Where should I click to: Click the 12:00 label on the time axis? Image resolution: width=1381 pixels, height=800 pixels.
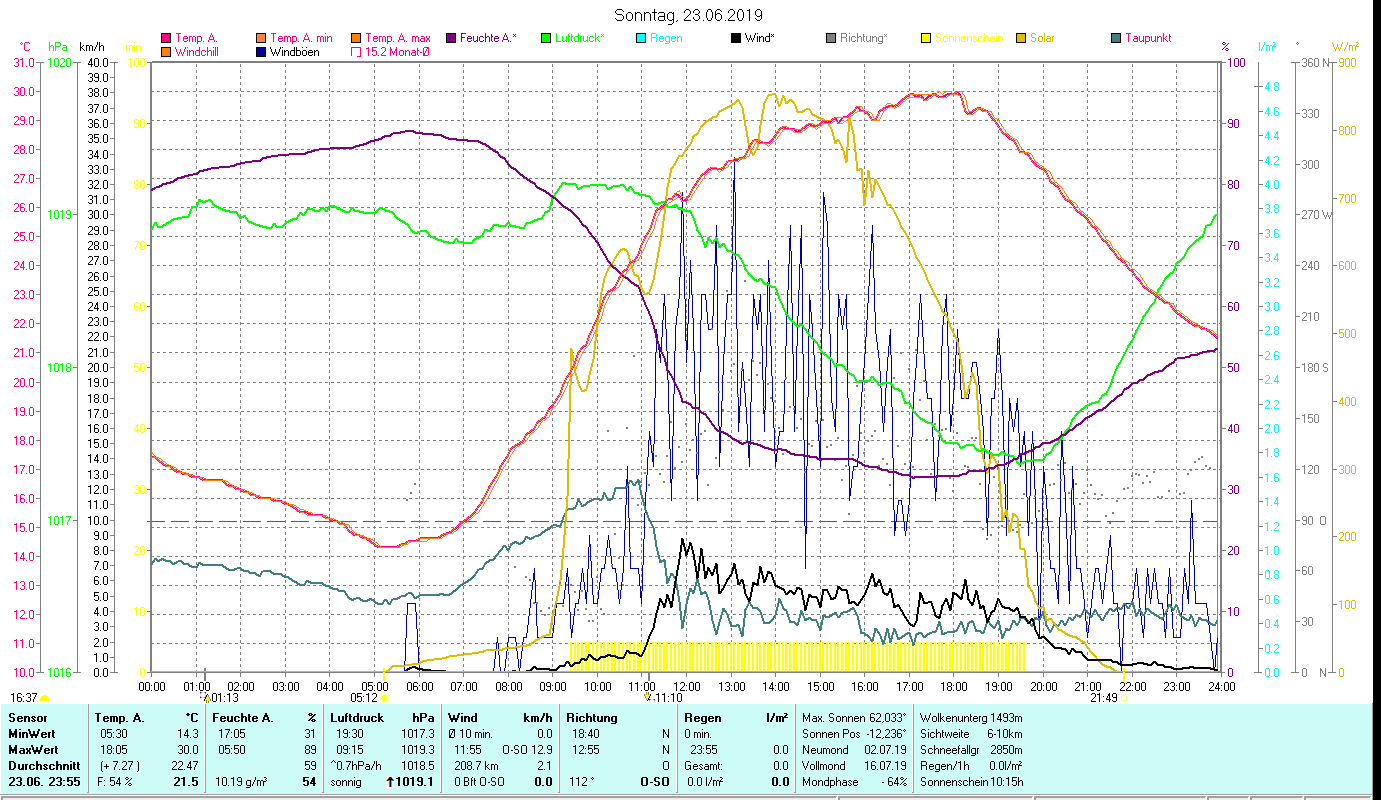click(686, 686)
